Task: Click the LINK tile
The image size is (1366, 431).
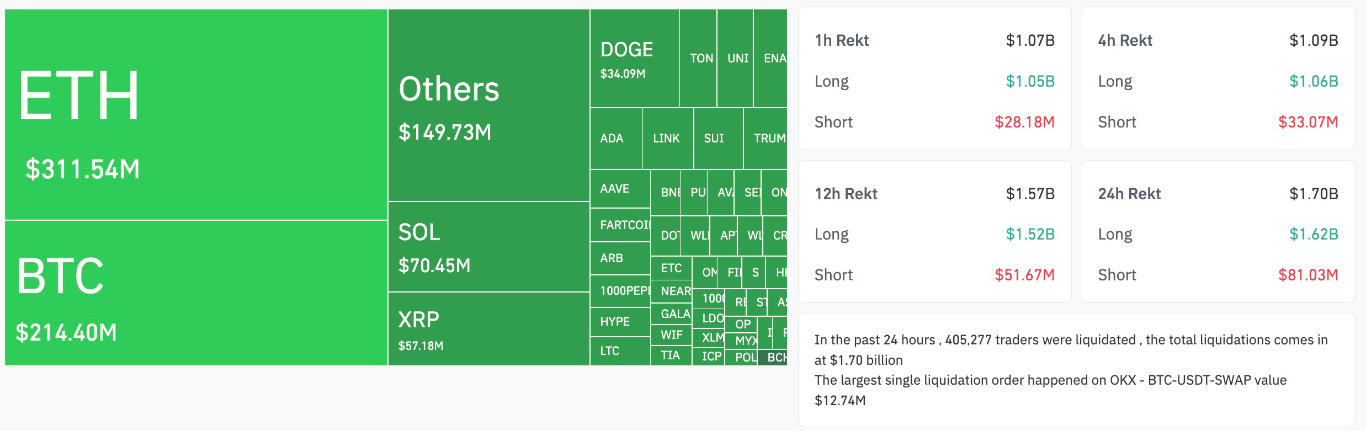Action: pos(666,138)
